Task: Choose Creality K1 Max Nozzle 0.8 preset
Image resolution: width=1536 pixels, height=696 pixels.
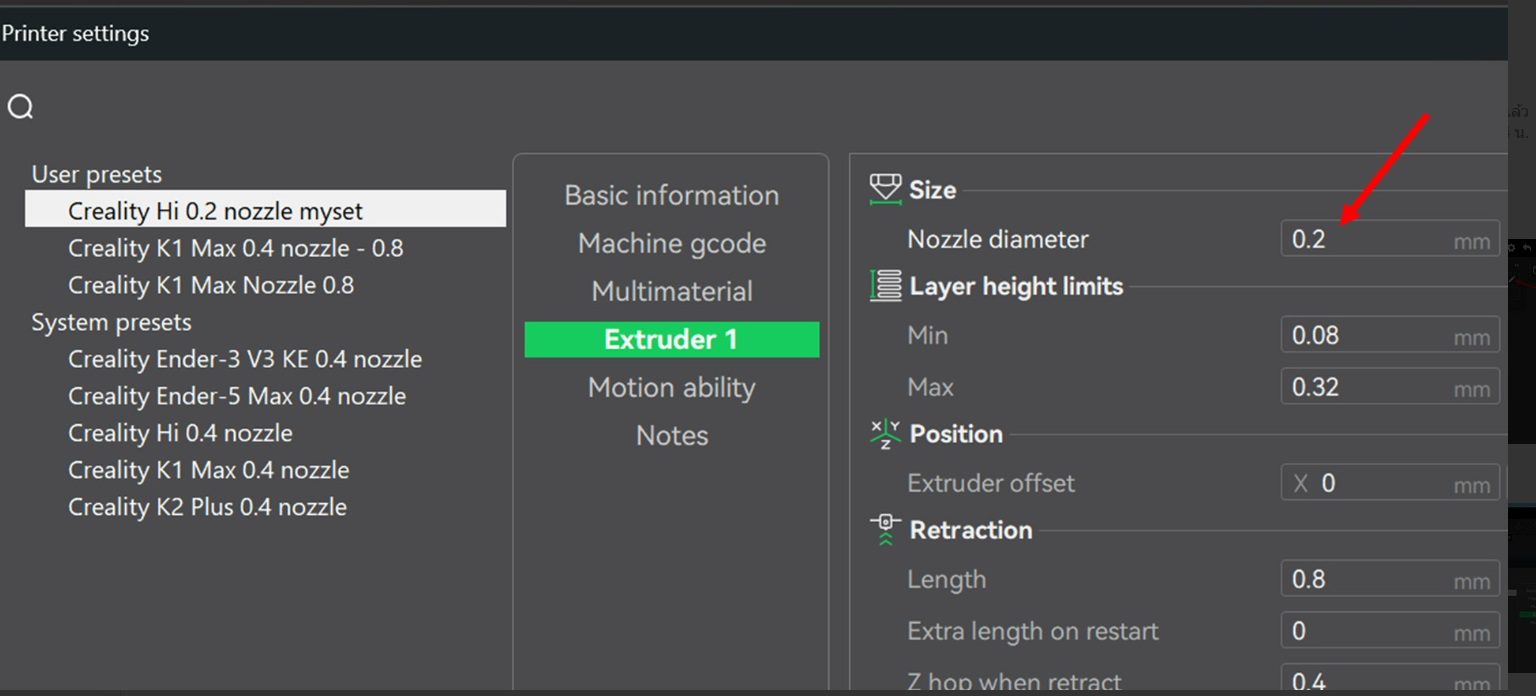Action: click(x=210, y=285)
